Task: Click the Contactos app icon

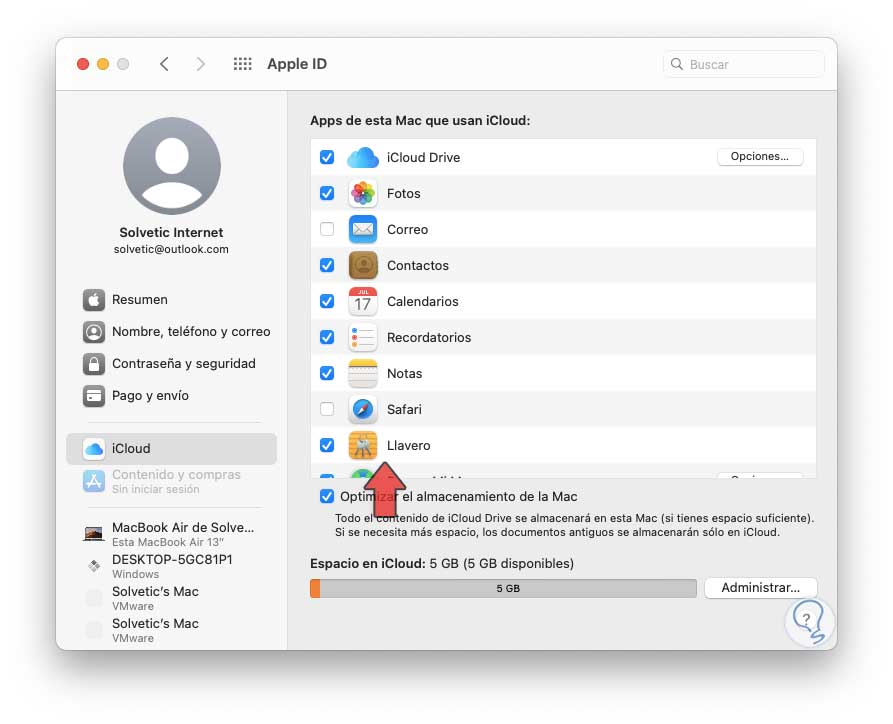Action: click(363, 265)
